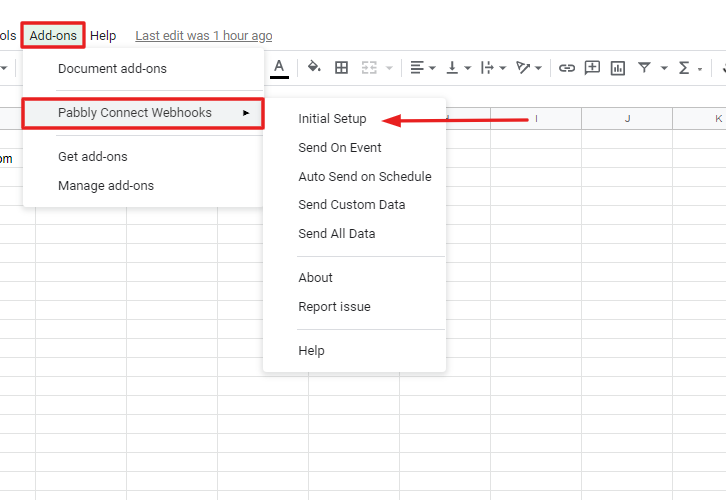
Task: Click the create filter icon
Action: tap(644, 68)
